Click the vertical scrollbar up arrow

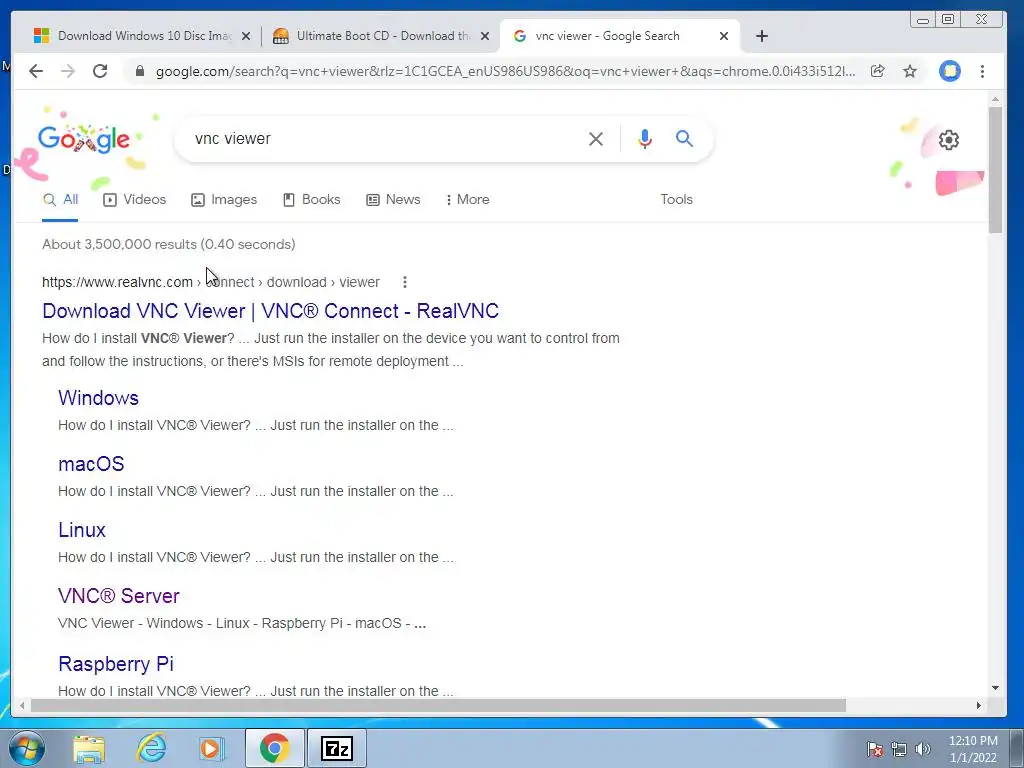coord(995,99)
